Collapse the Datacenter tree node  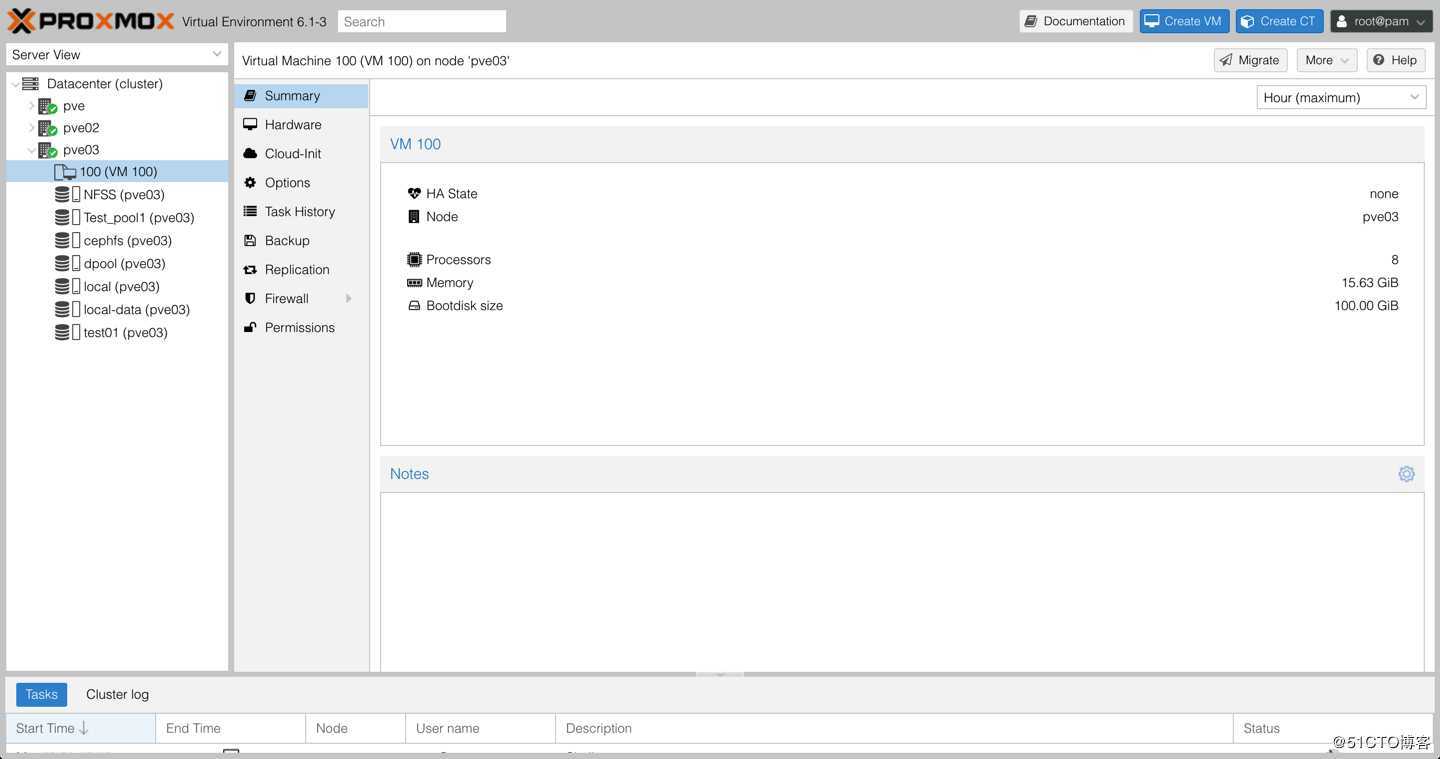[x=15, y=84]
